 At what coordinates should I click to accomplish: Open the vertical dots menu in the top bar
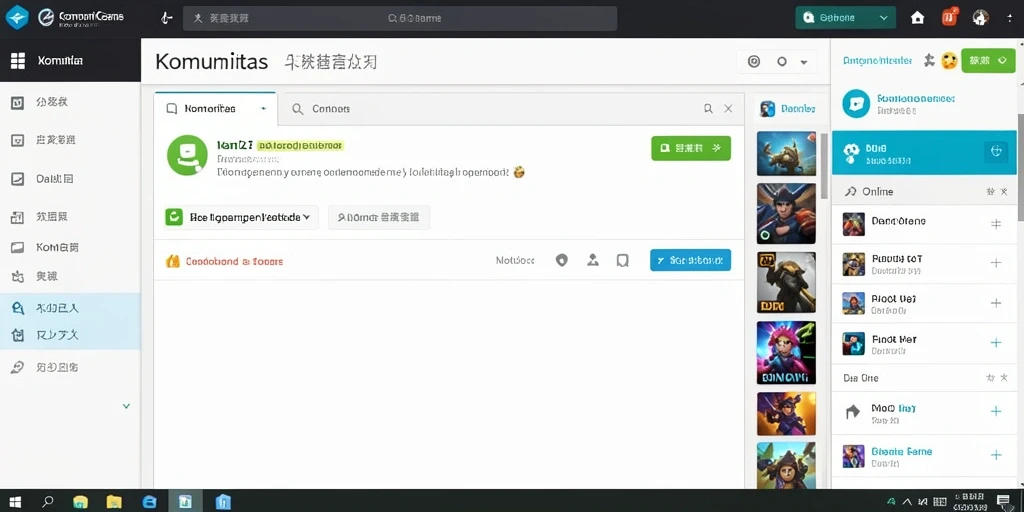pyautogui.click(x=1010, y=18)
